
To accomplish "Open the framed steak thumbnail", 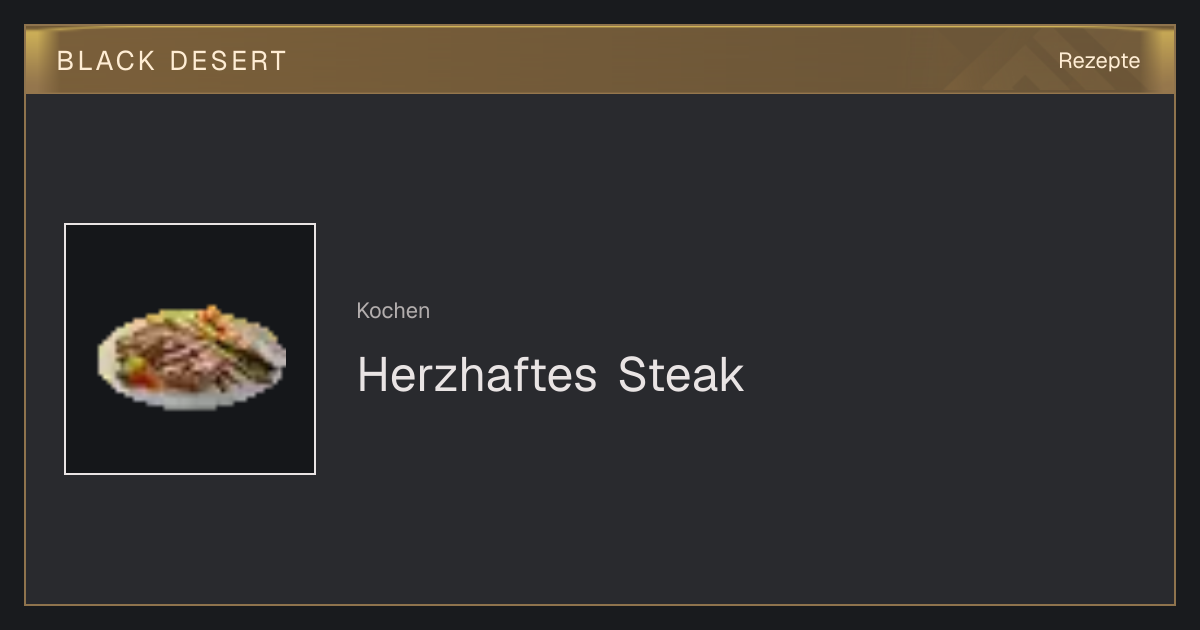I will pos(190,349).
